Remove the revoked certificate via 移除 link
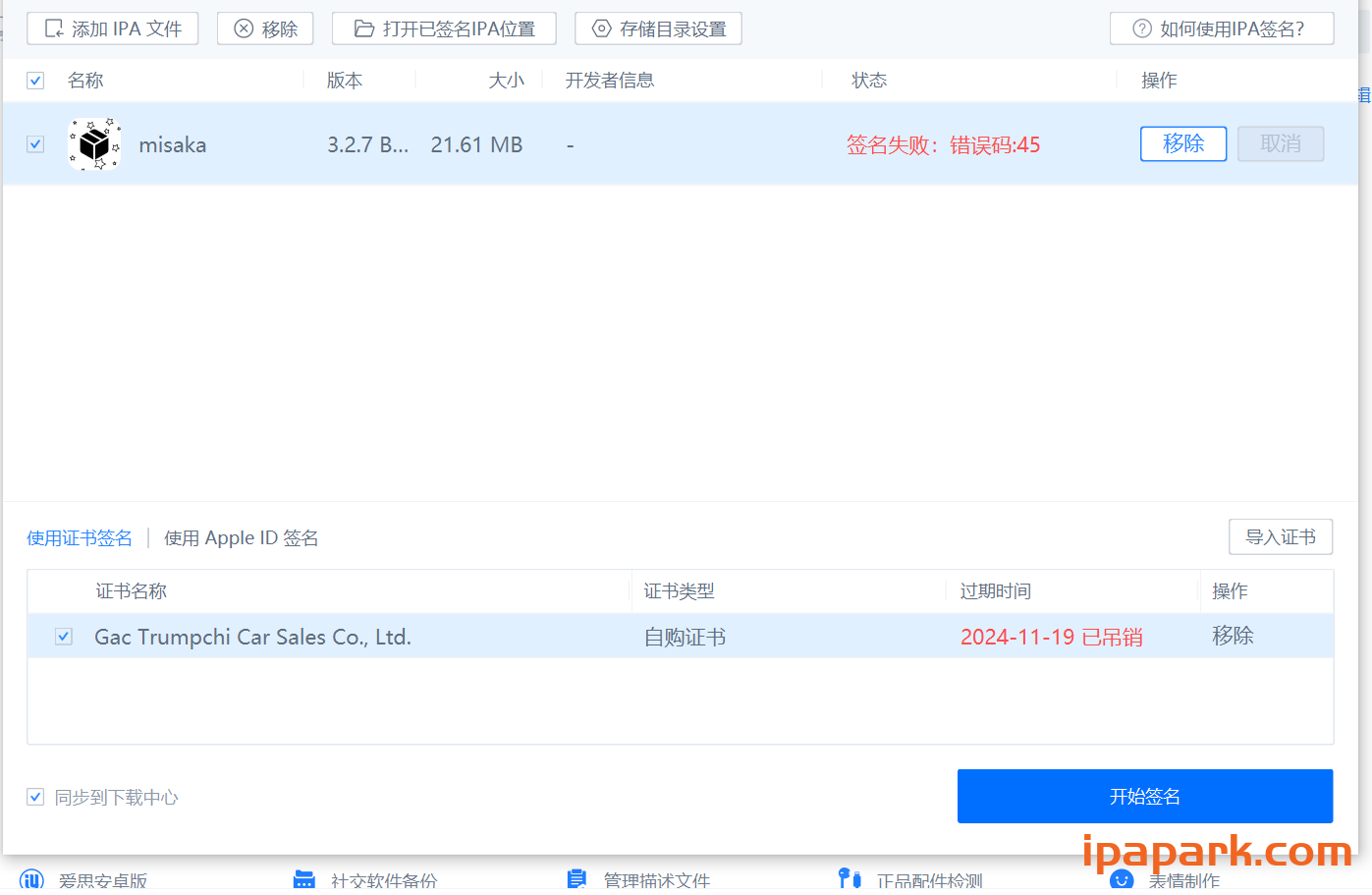 1234,636
